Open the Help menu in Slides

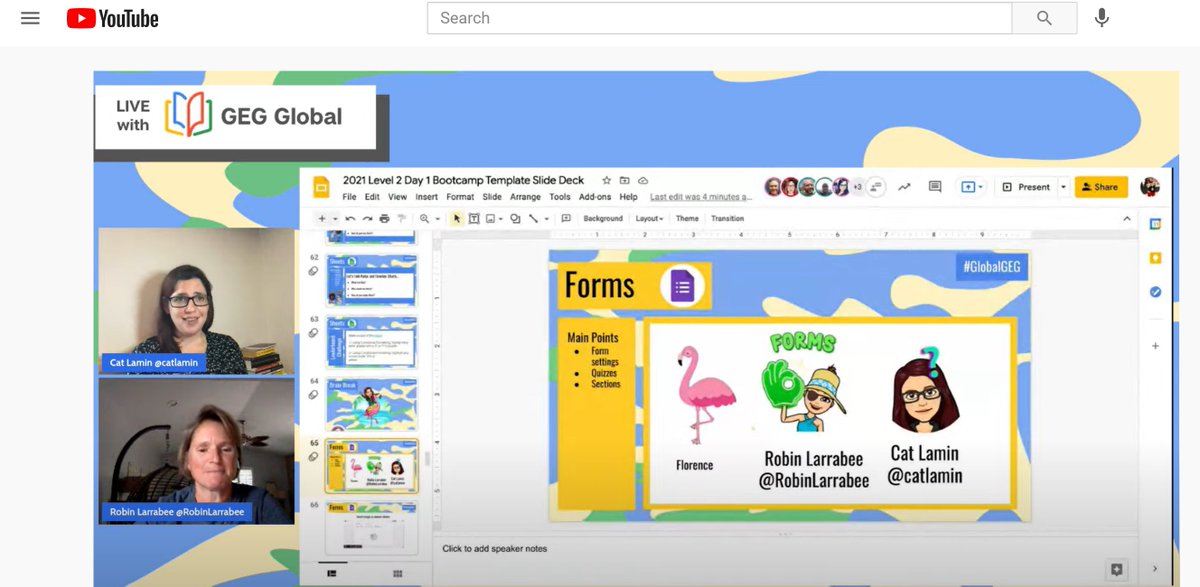point(629,197)
